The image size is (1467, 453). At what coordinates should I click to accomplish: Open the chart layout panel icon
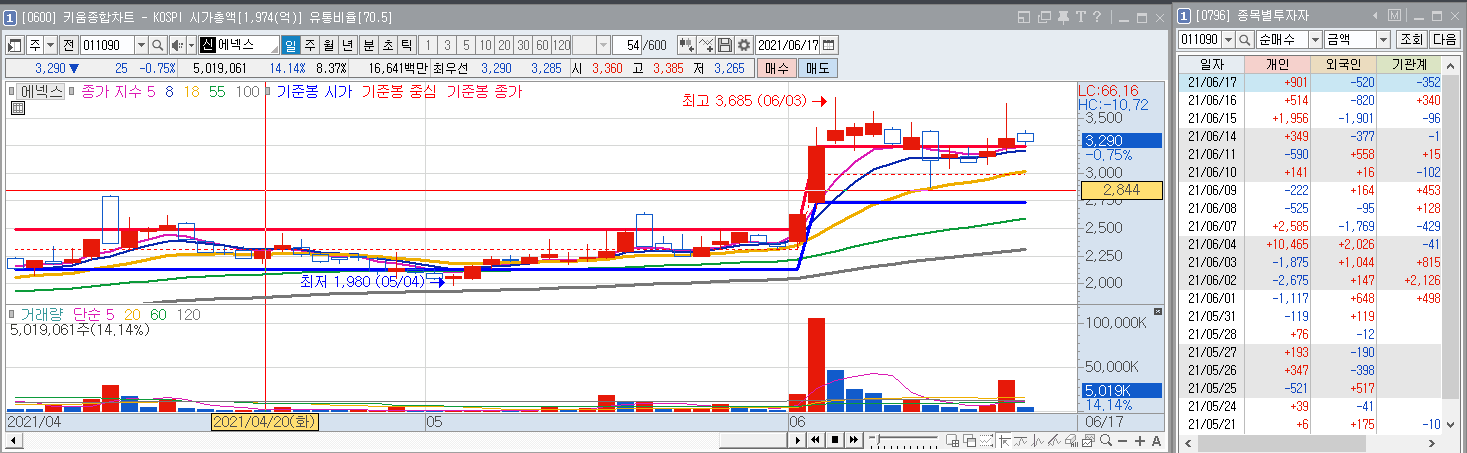click(14, 45)
